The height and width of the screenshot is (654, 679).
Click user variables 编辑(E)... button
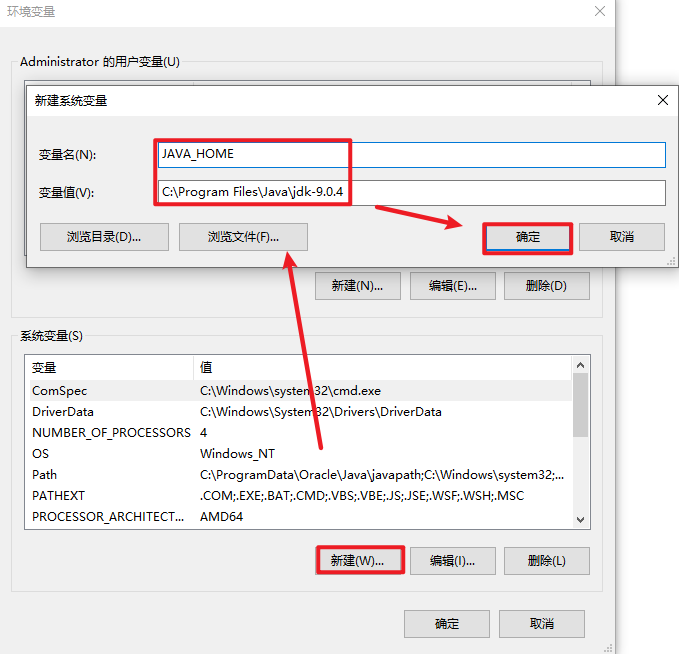coord(452,285)
